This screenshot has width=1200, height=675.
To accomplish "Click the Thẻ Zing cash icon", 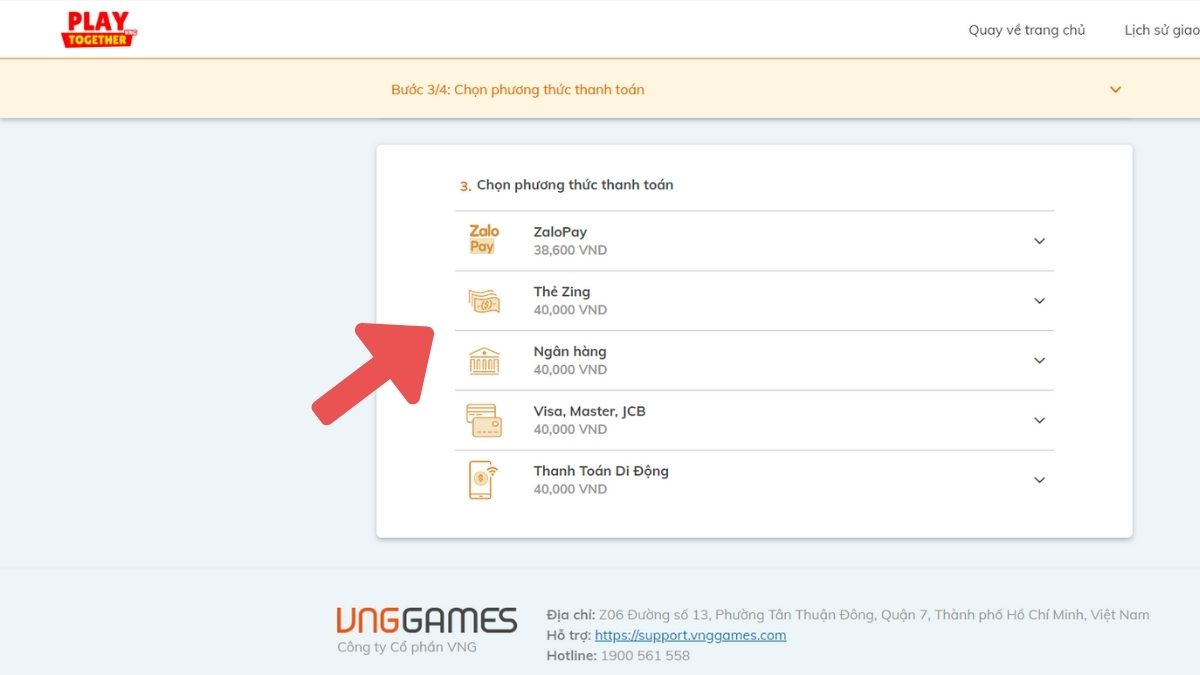I will [484, 300].
